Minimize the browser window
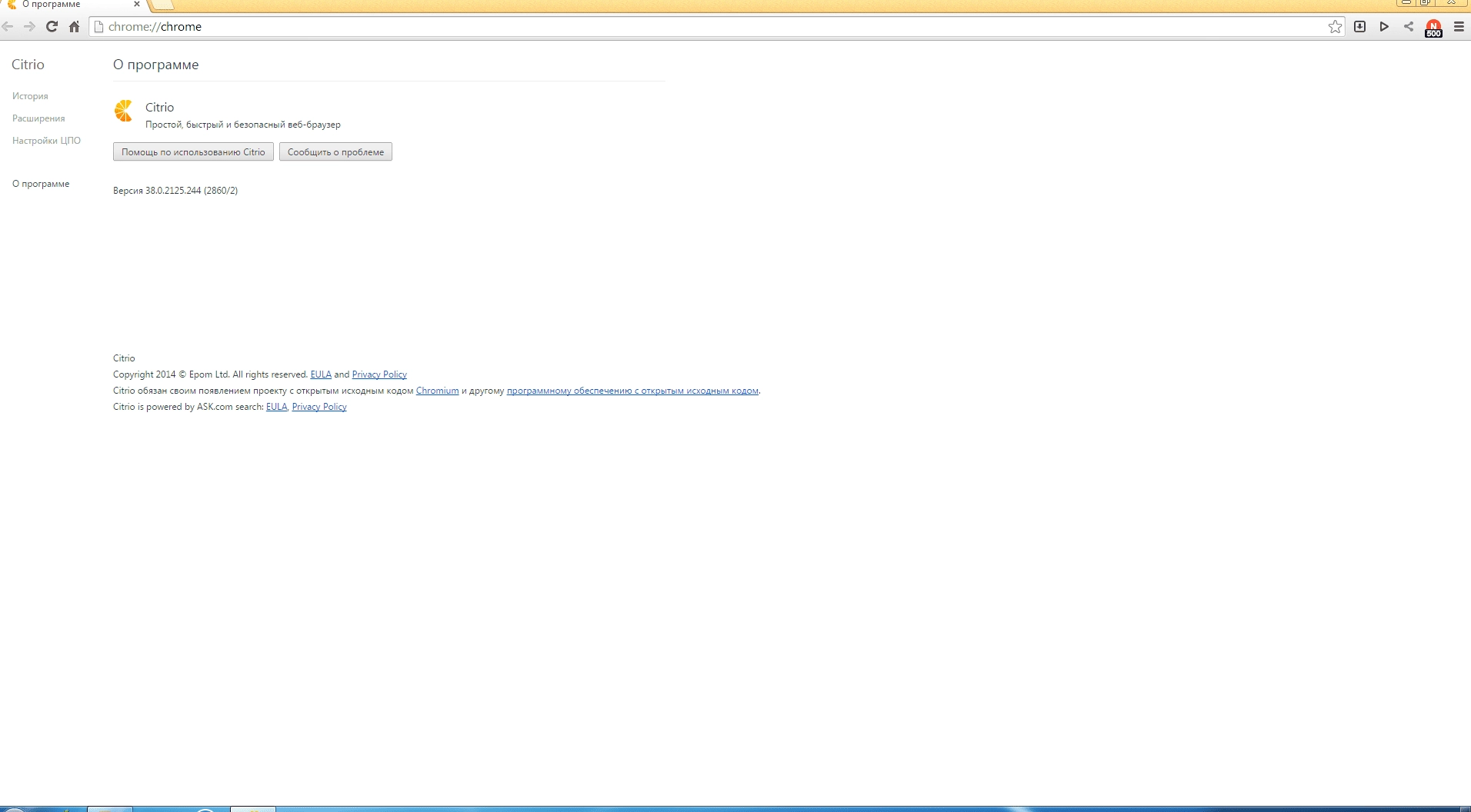This screenshot has height=812, width=1471. click(x=1406, y=2)
